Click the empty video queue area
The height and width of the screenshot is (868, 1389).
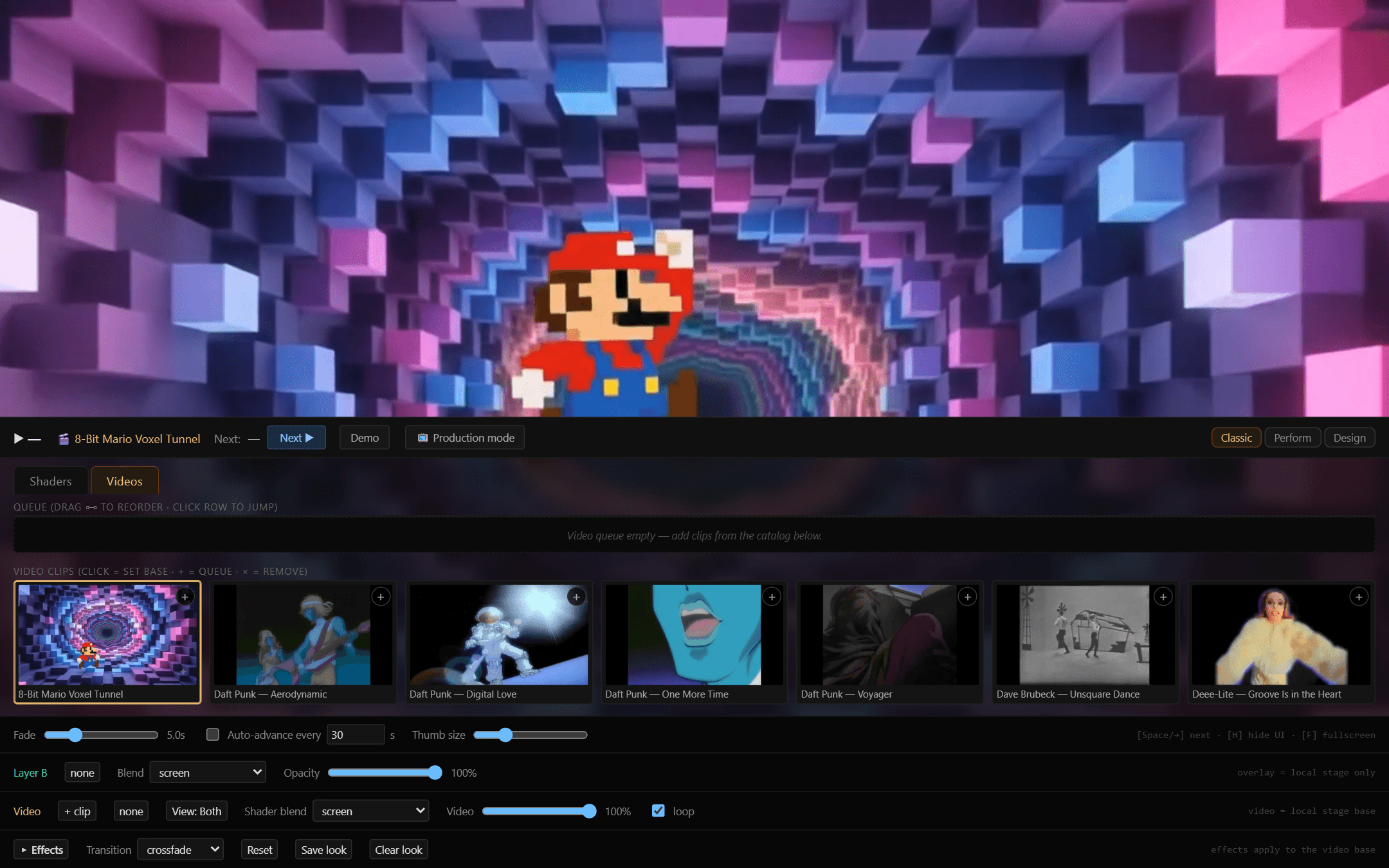(x=694, y=535)
